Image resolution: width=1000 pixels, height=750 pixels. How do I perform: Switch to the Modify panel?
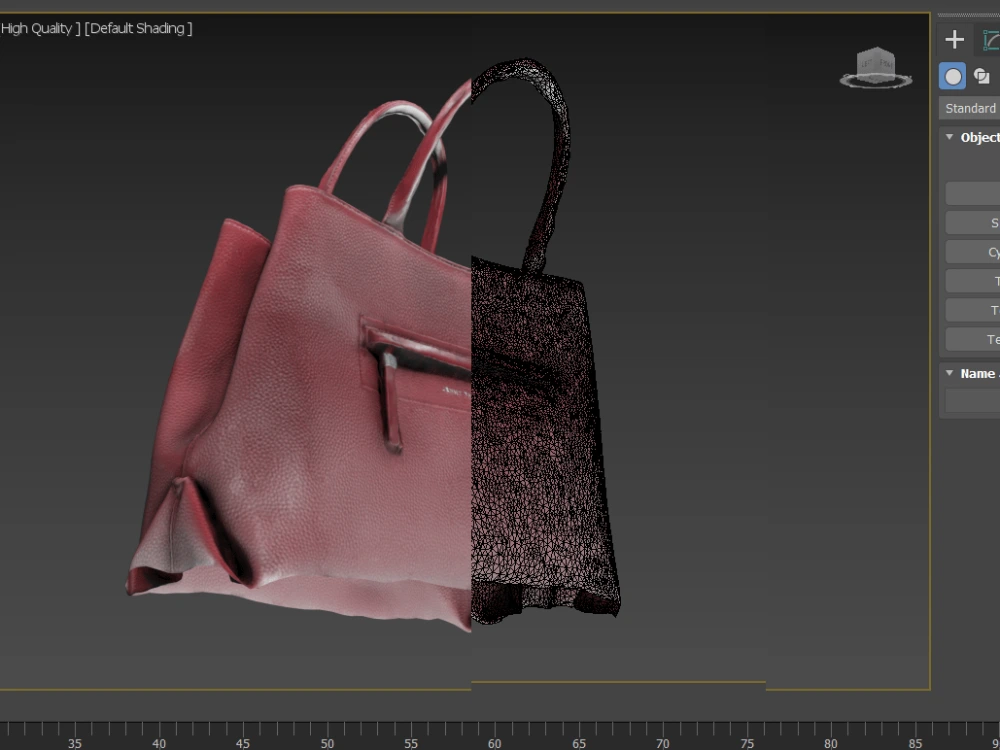(x=993, y=39)
